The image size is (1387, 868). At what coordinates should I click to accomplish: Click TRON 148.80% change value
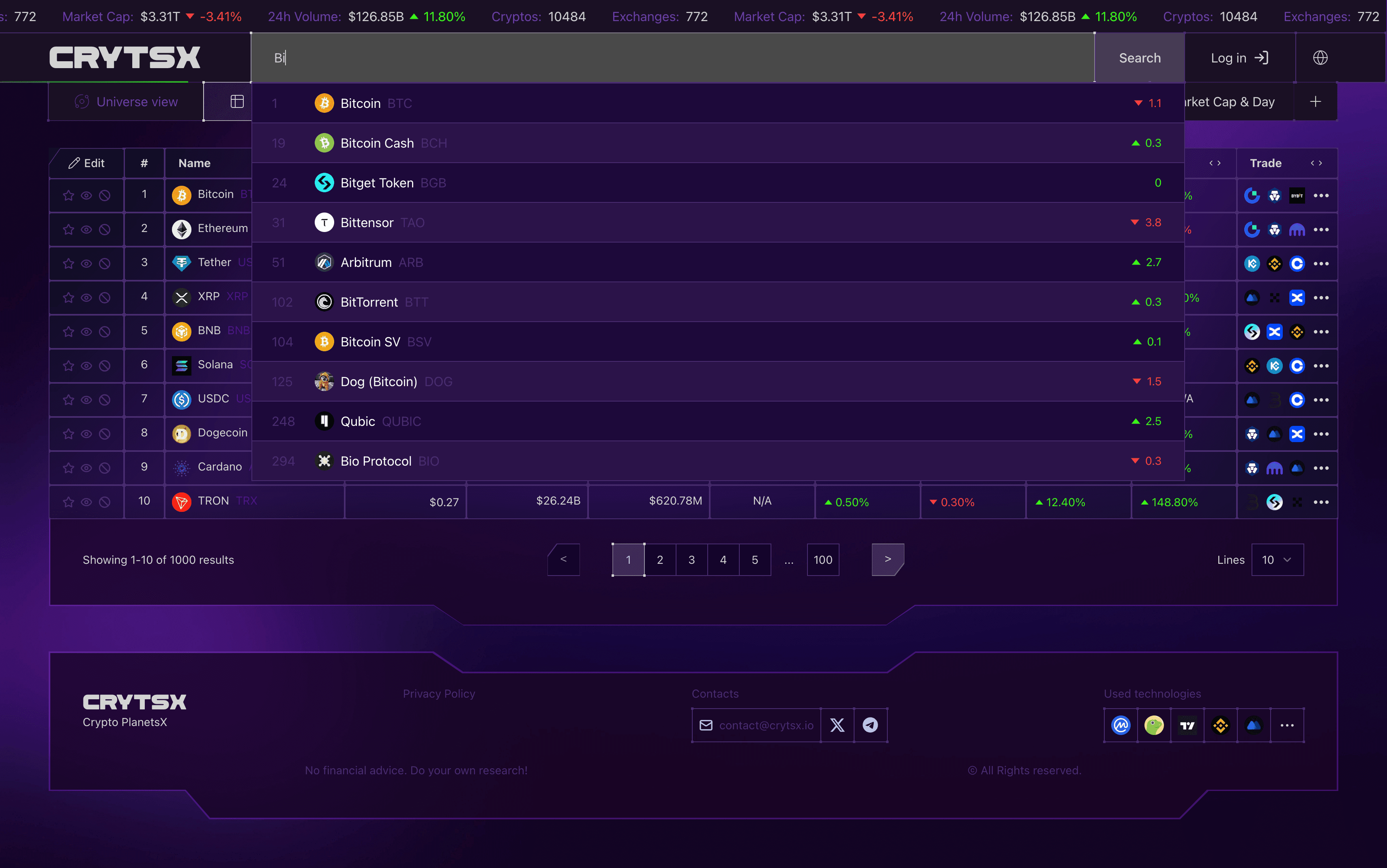pyautogui.click(x=1170, y=502)
